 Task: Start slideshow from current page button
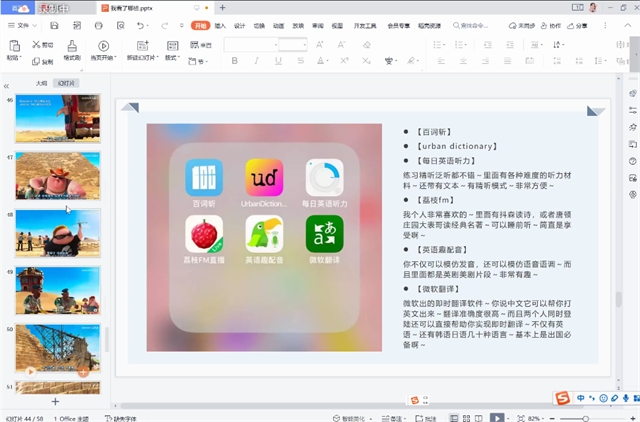click(x=103, y=50)
